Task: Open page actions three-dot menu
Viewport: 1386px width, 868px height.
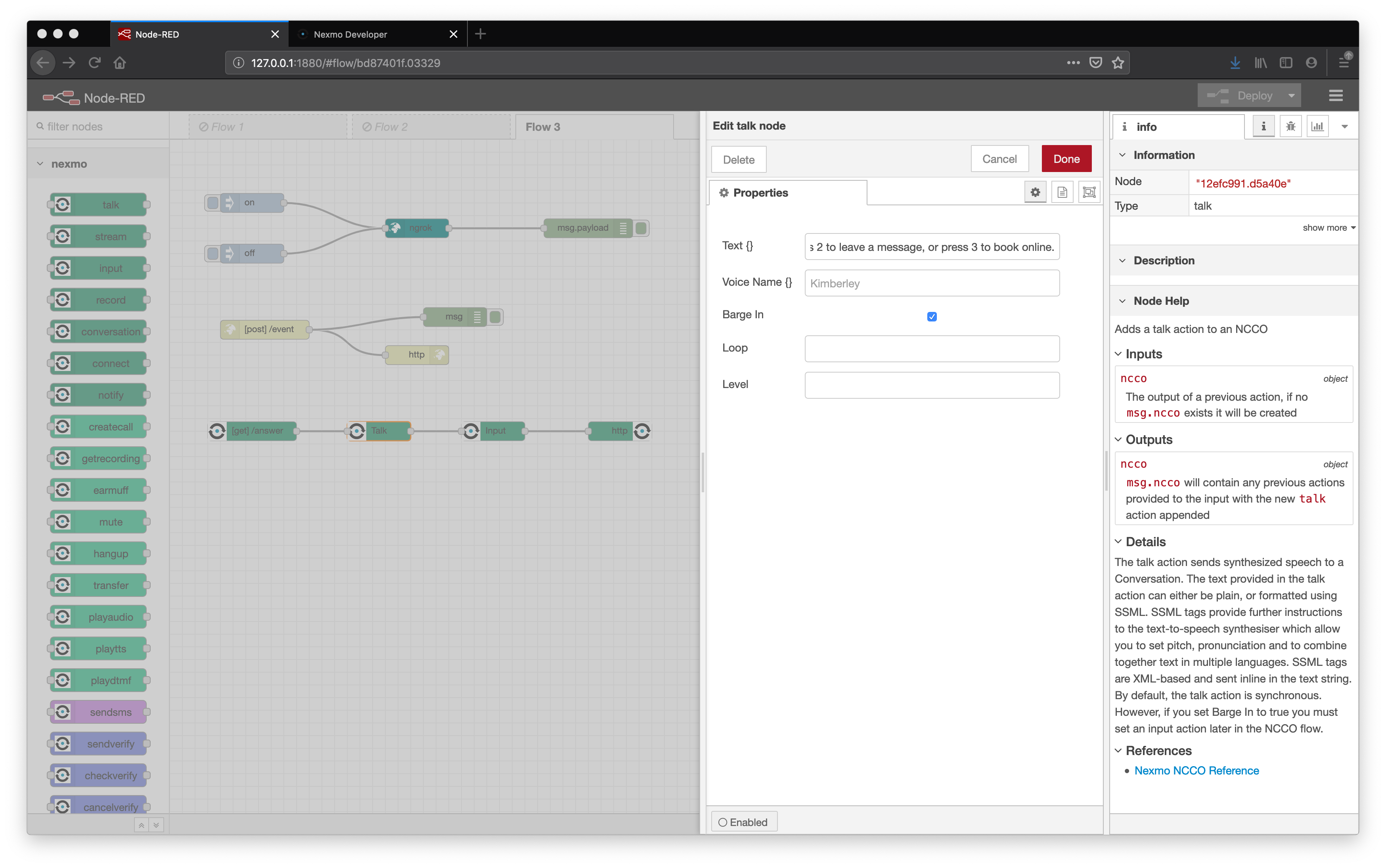Action: click(1073, 63)
